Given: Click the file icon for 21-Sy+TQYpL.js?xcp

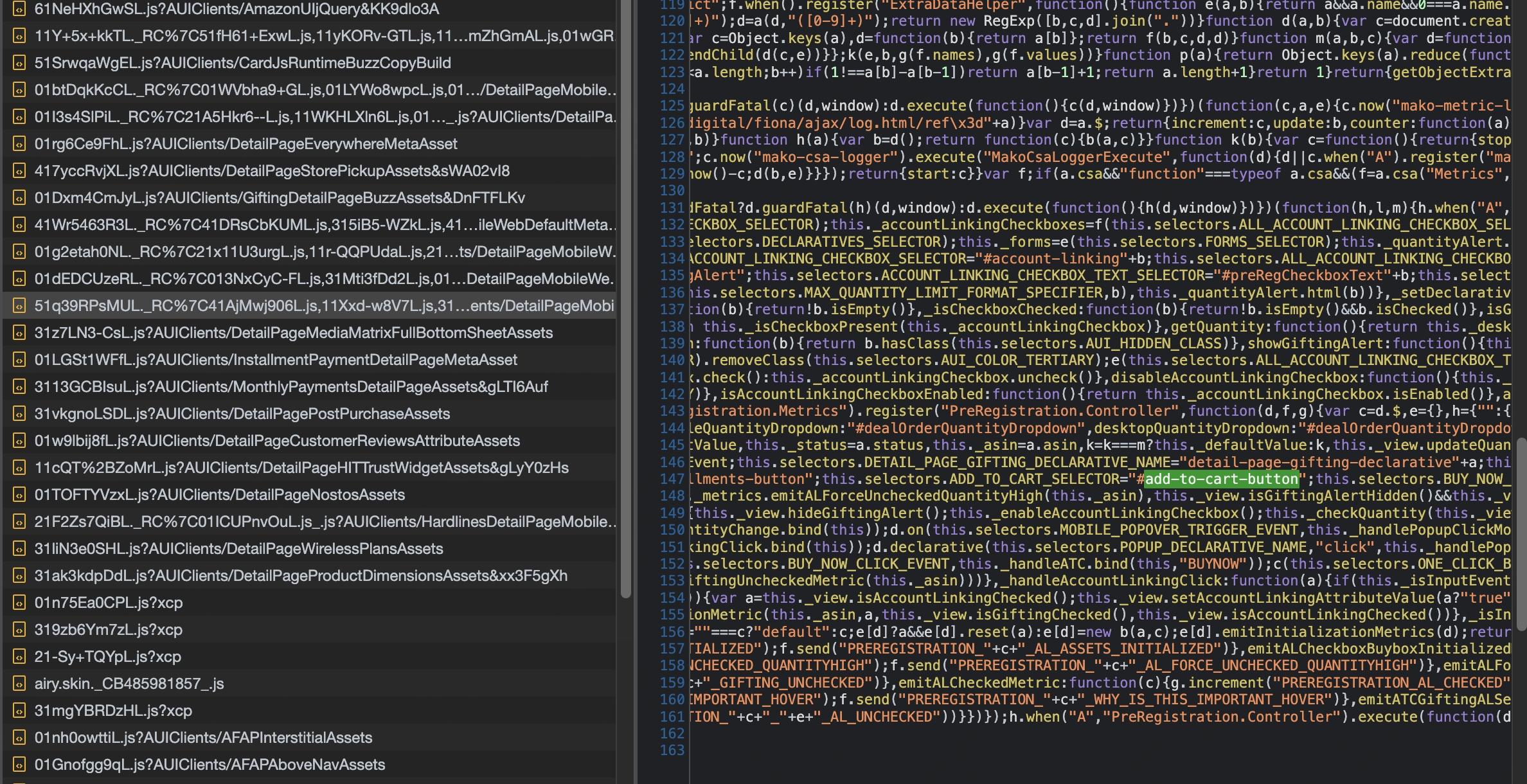Looking at the screenshot, I should [x=19, y=657].
